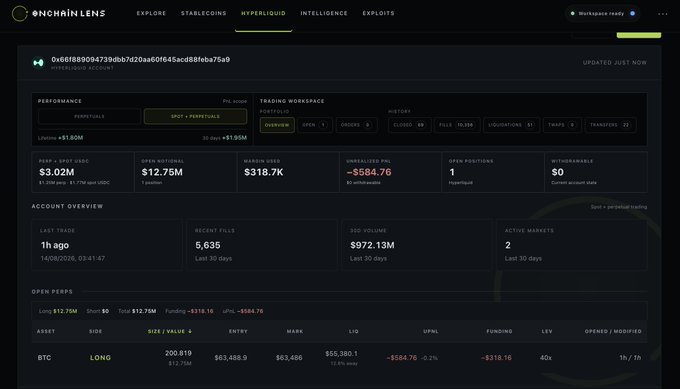680x389 pixels.
Task: Switch to the Exploits tab
Action: pyautogui.click(x=379, y=13)
